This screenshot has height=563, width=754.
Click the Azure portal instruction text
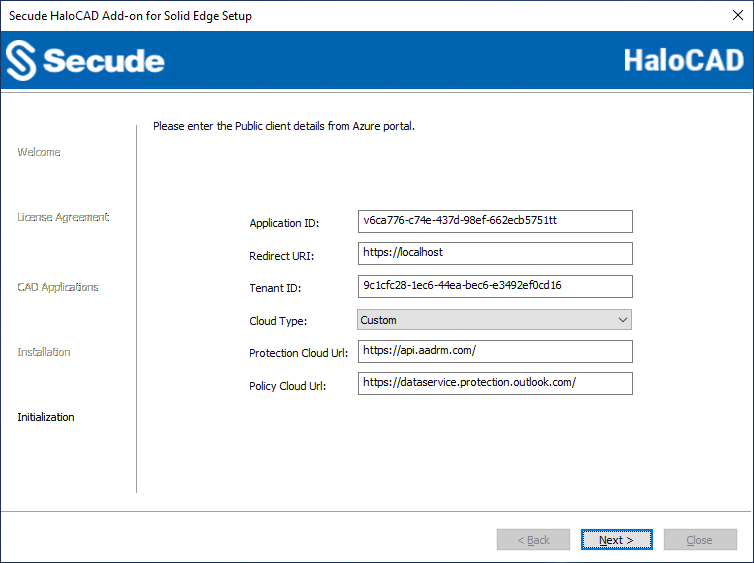(283, 127)
